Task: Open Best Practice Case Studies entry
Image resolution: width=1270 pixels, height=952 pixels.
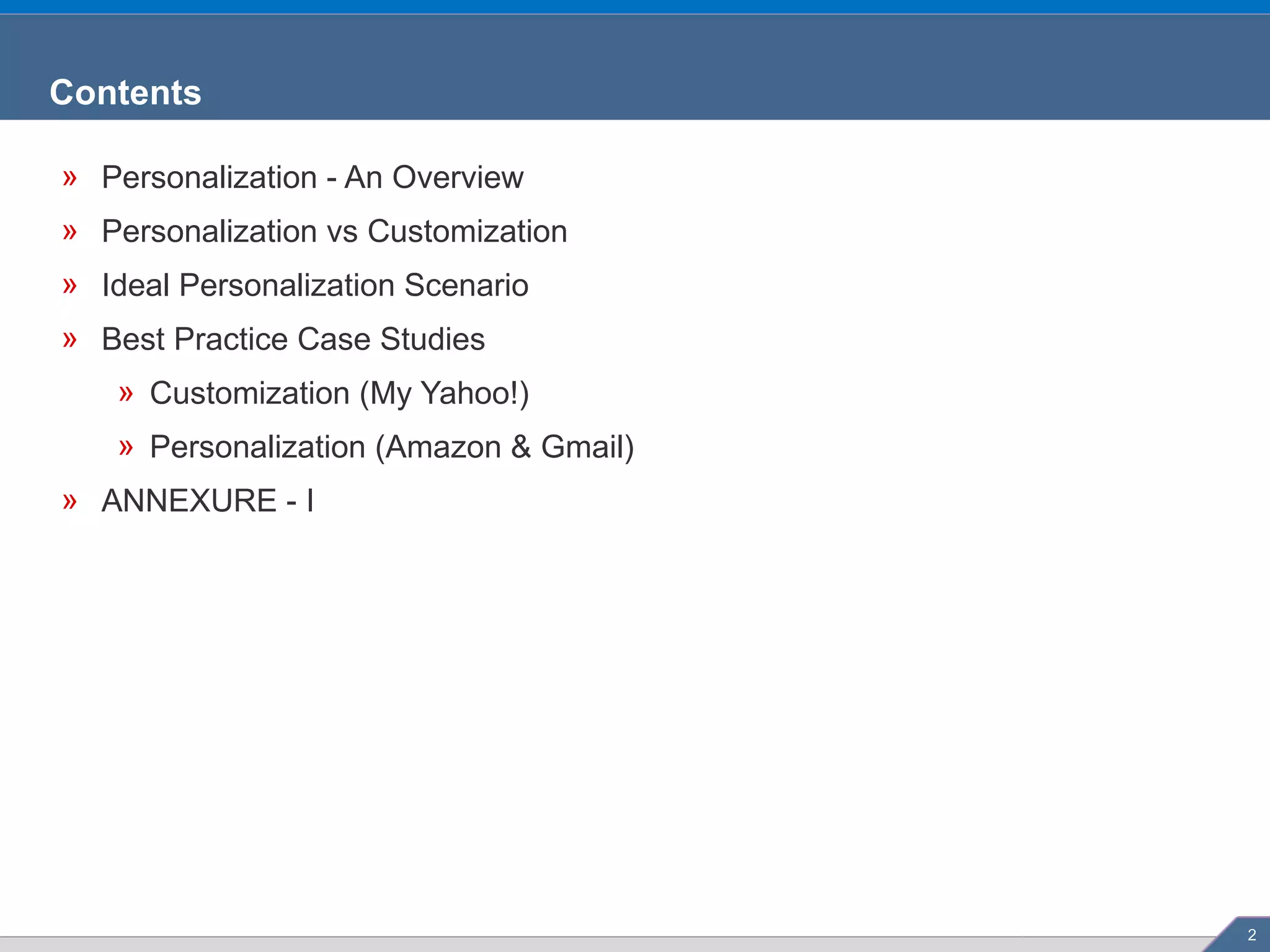Action: [293, 340]
